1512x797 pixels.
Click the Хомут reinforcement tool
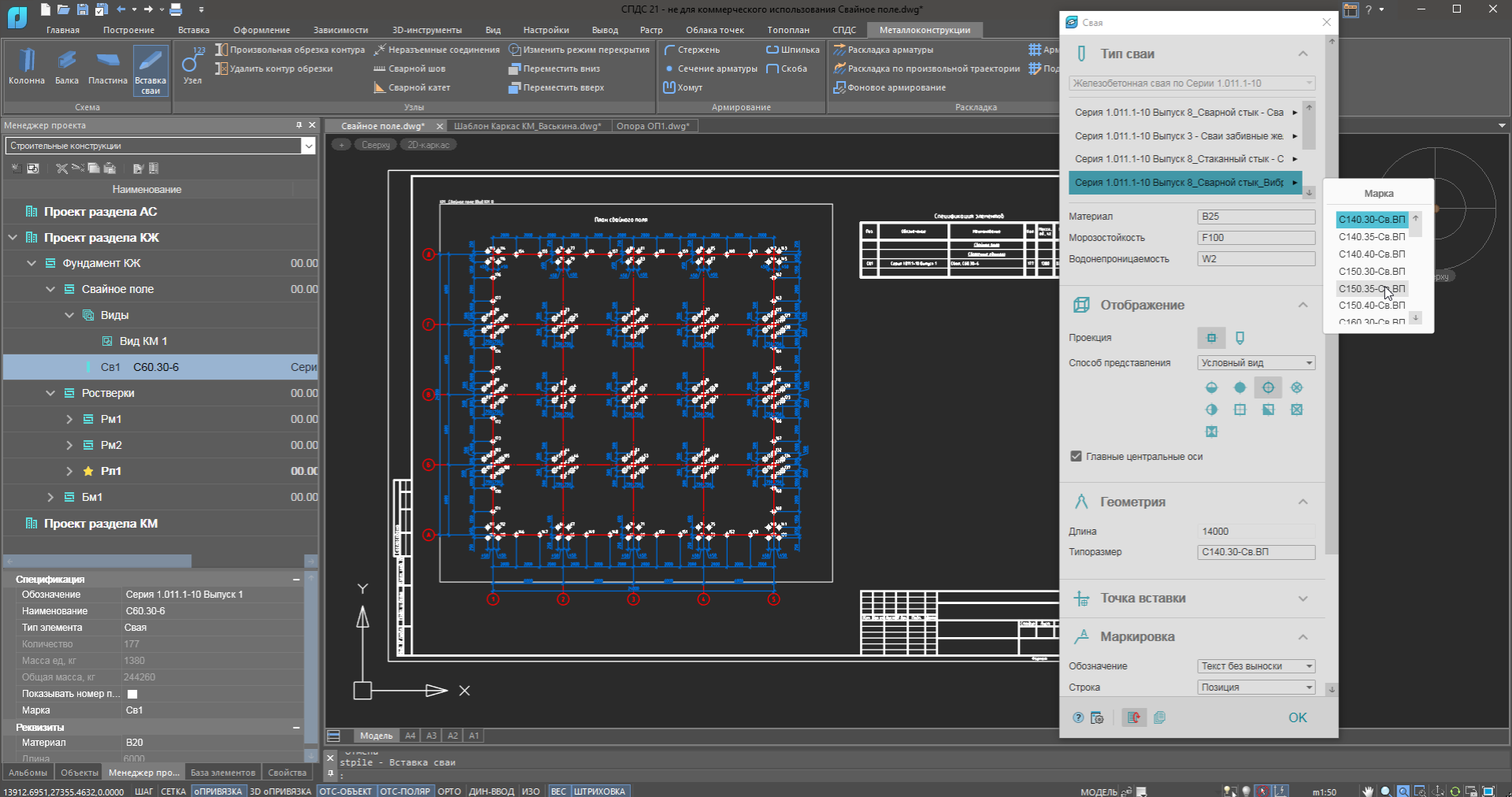[x=683, y=87]
